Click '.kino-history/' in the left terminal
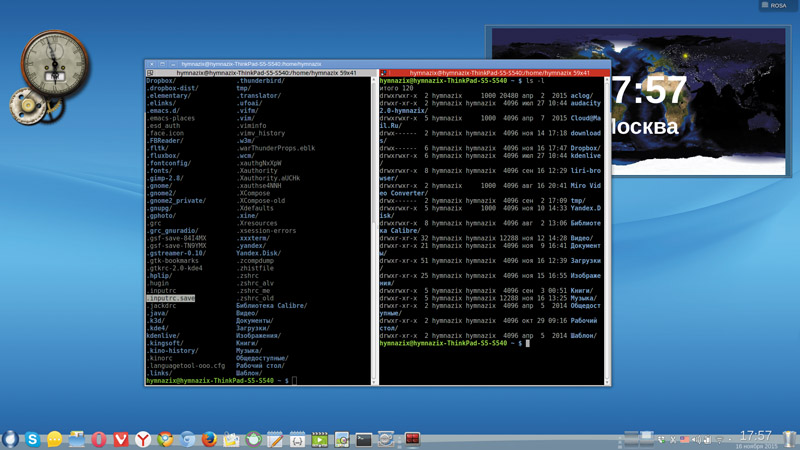800x450 pixels. click(172, 351)
